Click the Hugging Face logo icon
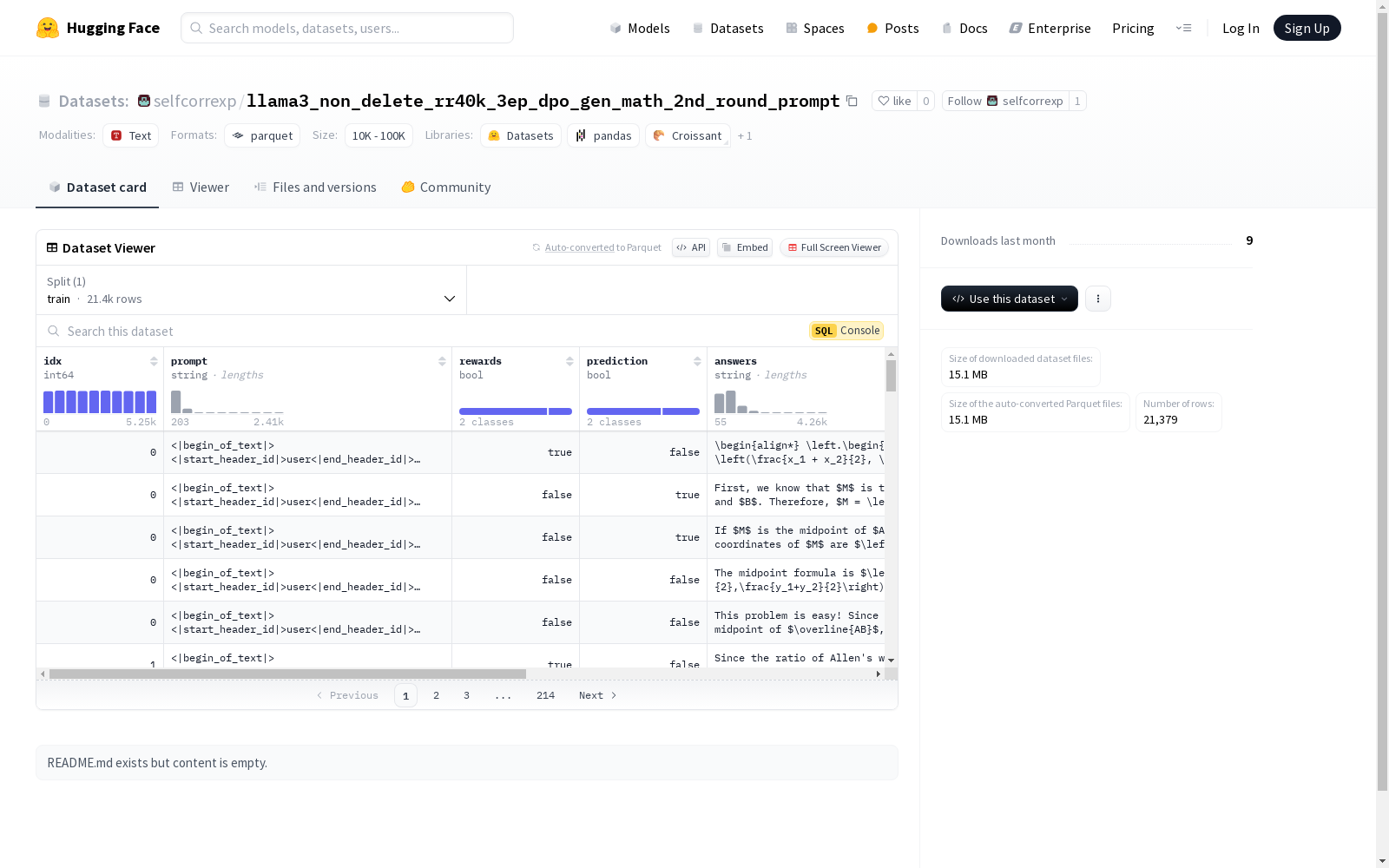Image resolution: width=1389 pixels, height=868 pixels. [x=48, y=28]
